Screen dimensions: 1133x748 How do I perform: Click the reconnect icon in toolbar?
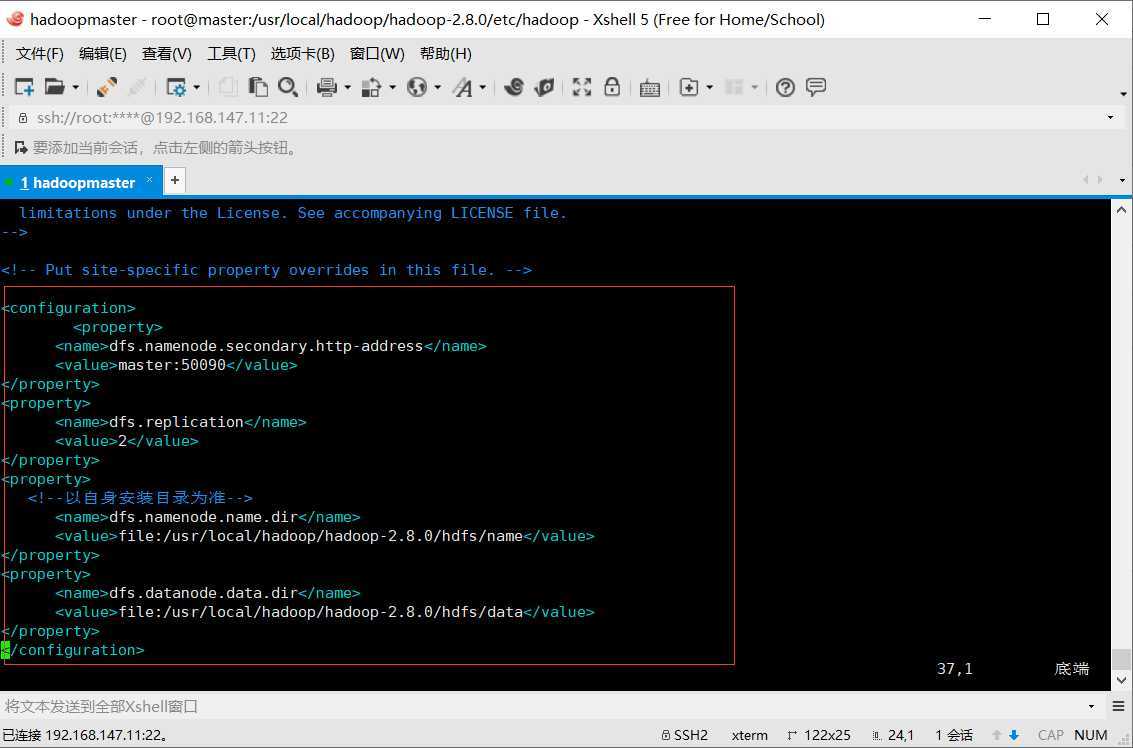137,87
